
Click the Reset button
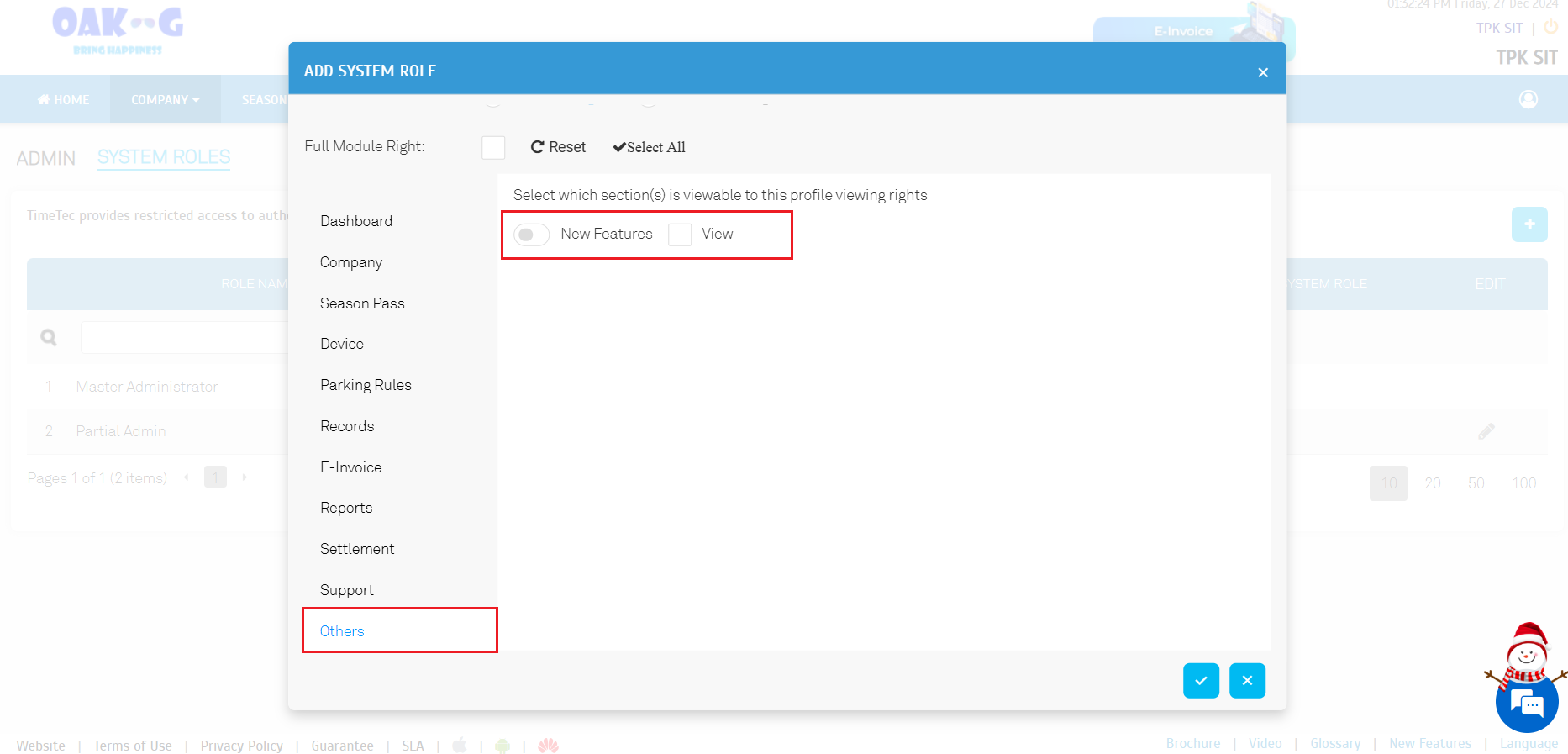(558, 147)
